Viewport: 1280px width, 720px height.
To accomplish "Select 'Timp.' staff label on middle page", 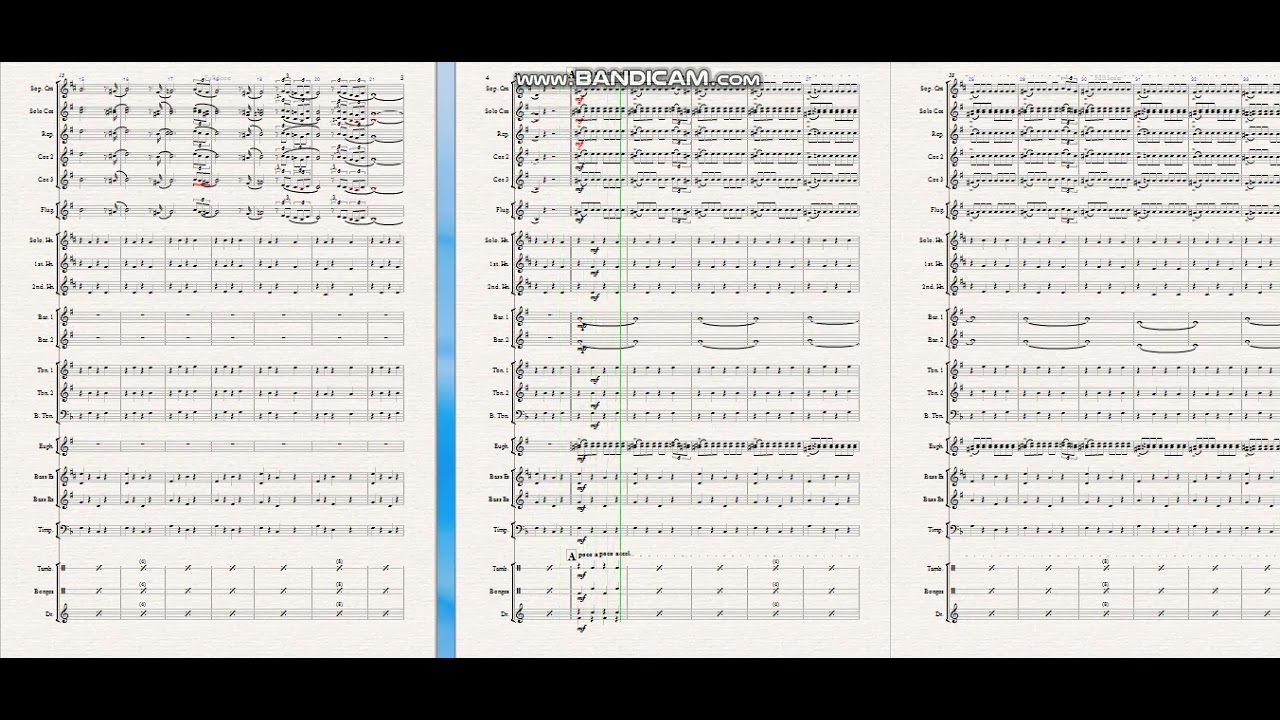I will [x=501, y=530].
